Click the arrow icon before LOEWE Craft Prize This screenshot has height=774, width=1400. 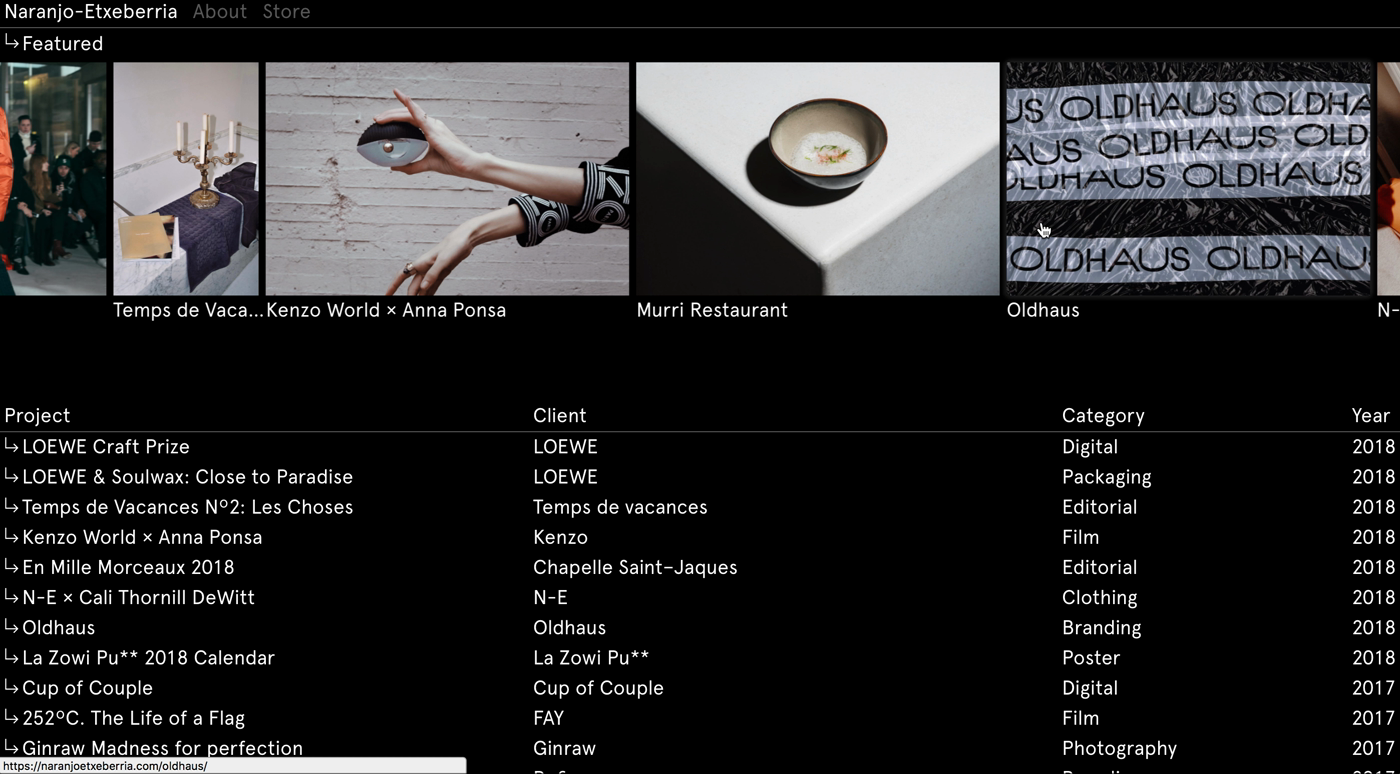[12, 445]
